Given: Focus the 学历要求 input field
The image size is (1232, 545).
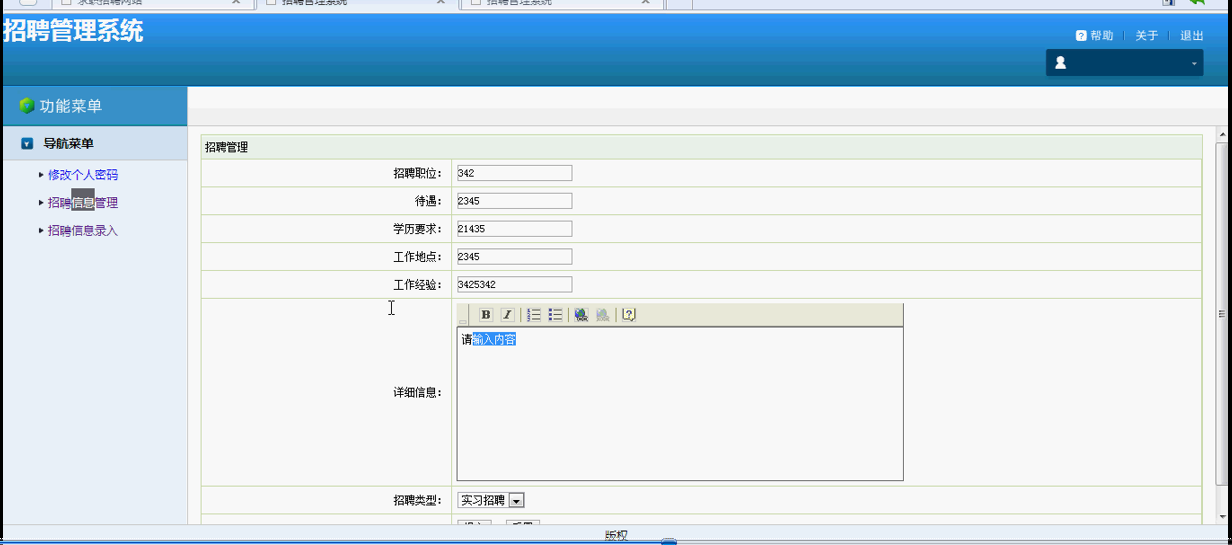Looking at the screenshot, I should point(514,229).
